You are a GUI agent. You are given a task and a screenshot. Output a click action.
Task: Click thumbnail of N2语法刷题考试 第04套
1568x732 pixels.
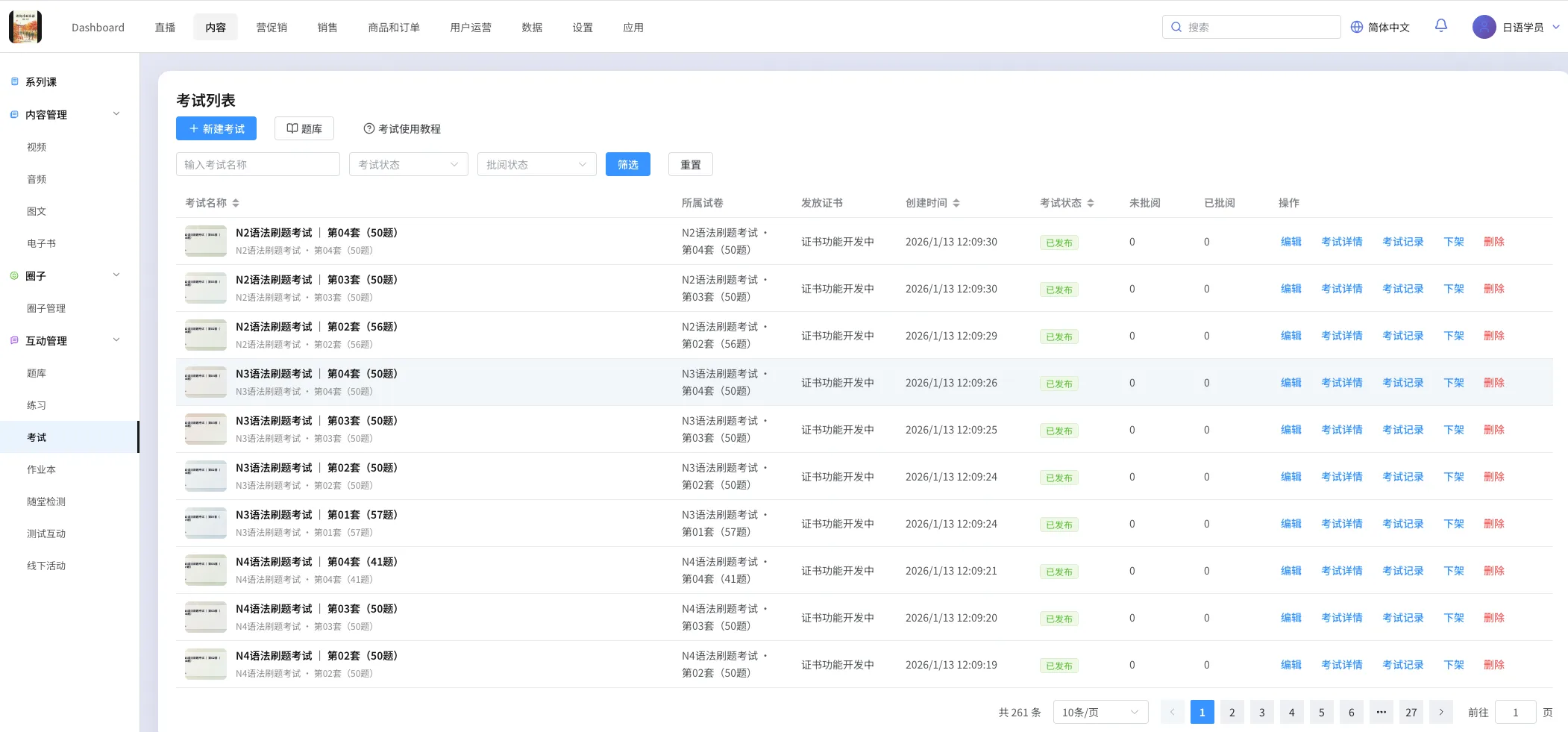click(206, 241)
